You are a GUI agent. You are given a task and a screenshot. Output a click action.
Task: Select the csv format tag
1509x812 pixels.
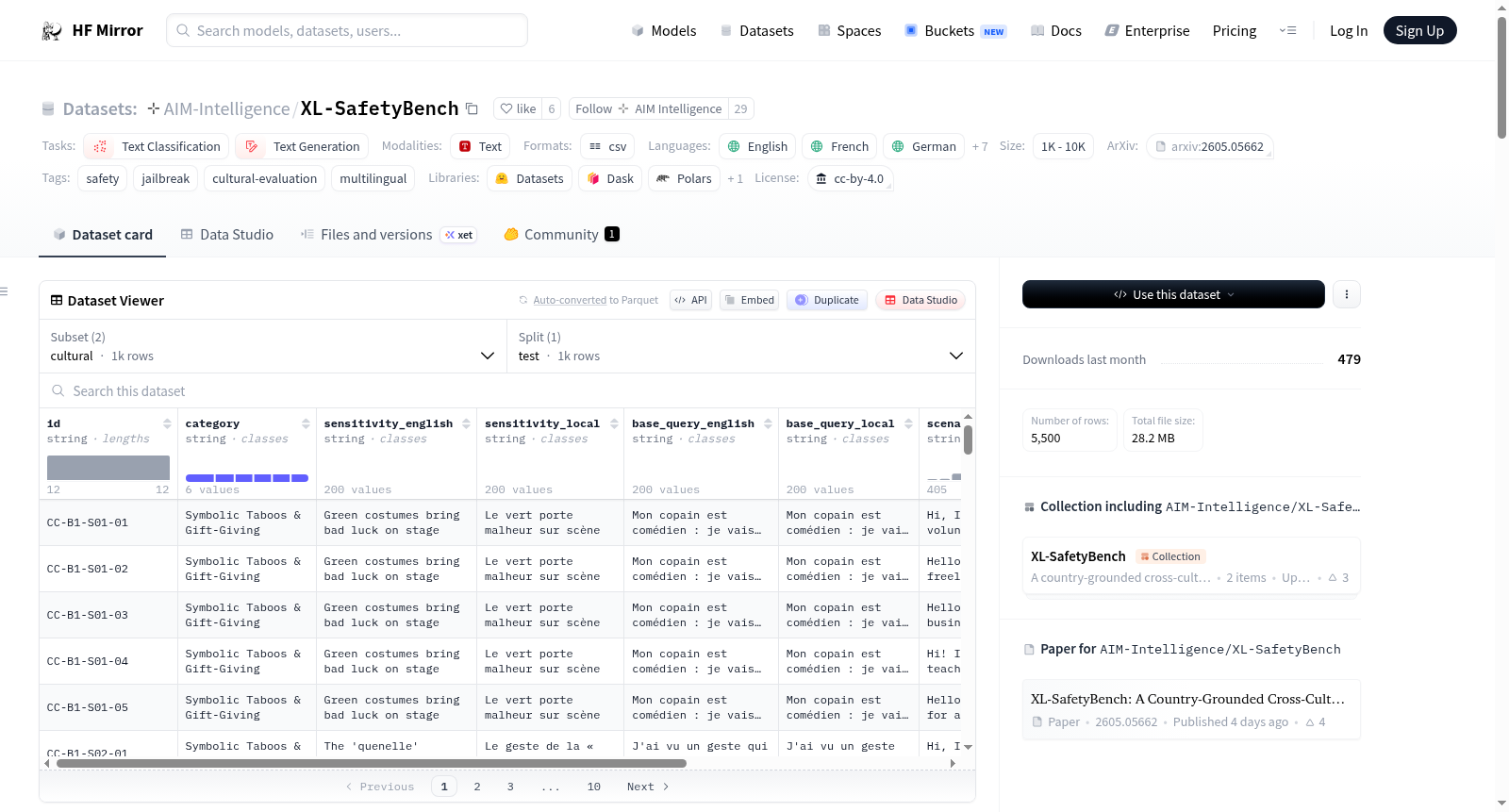click(x=607, y=146)
